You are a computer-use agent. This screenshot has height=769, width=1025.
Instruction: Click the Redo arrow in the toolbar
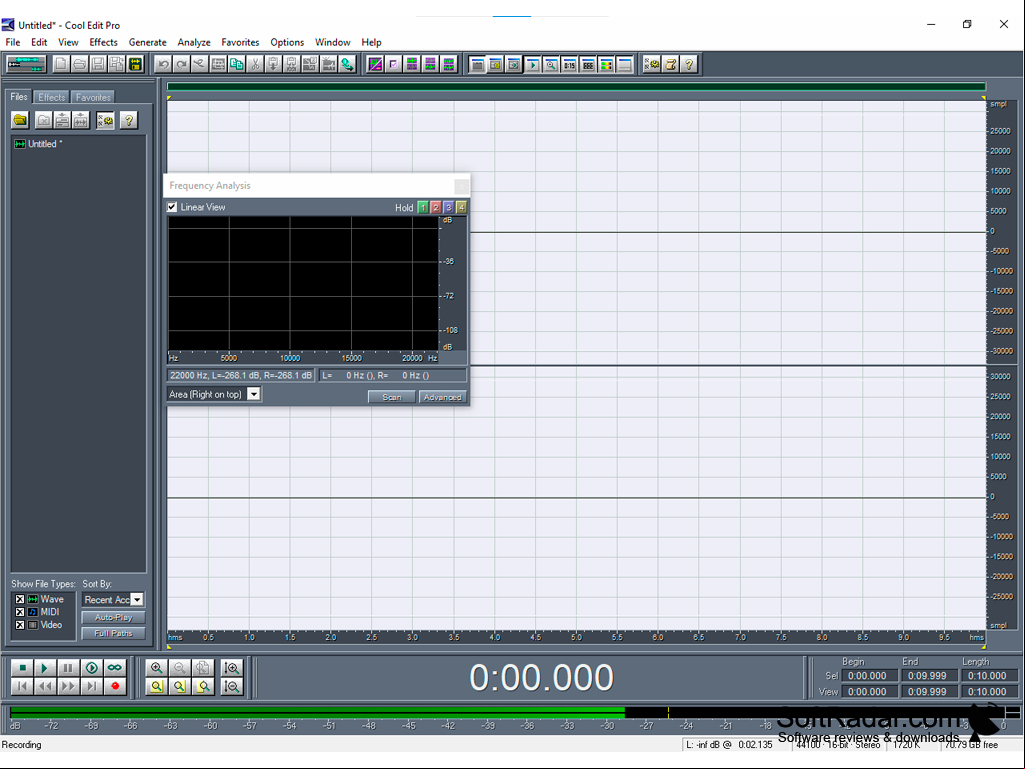tap(181, 64)
